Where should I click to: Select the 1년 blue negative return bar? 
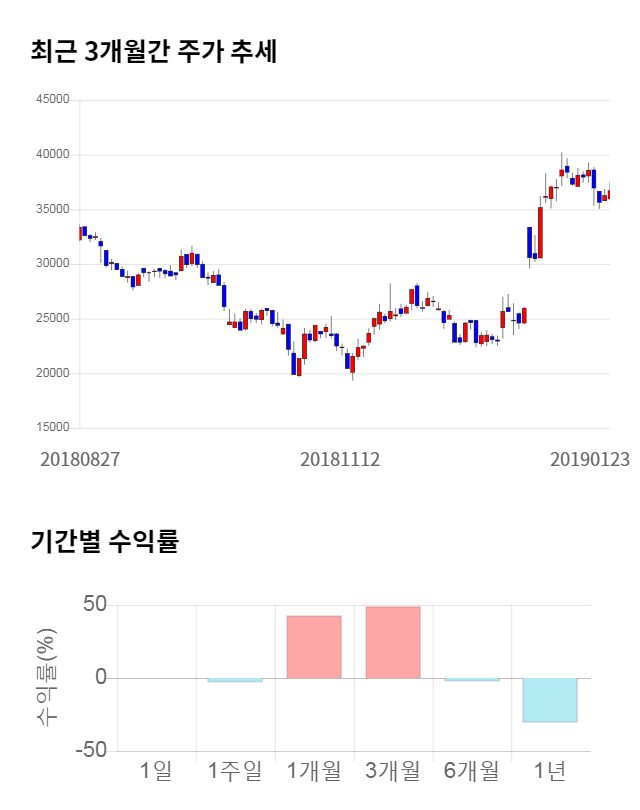pos(550,699)
